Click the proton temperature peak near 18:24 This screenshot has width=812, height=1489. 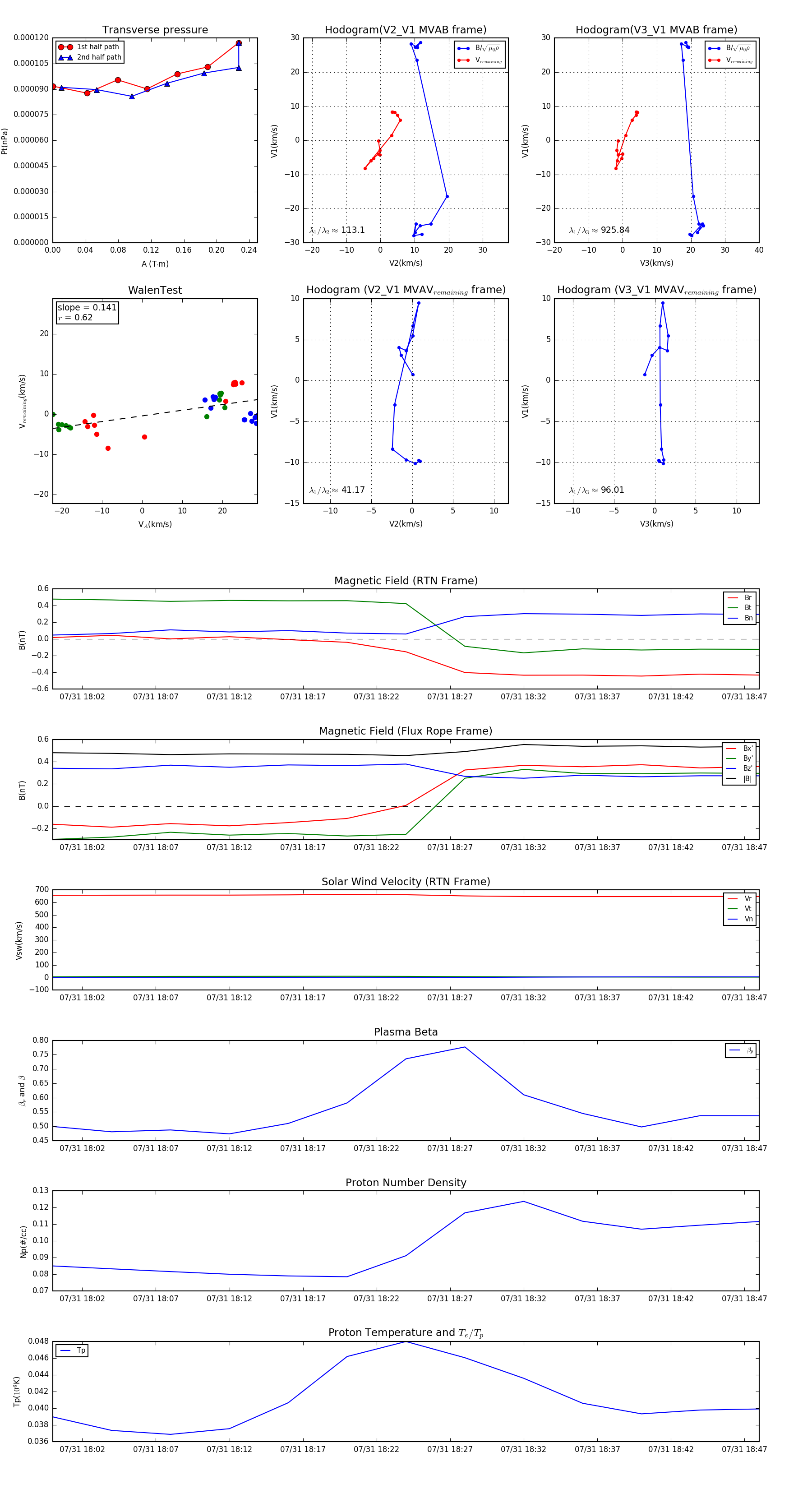tap(406, 1341)
